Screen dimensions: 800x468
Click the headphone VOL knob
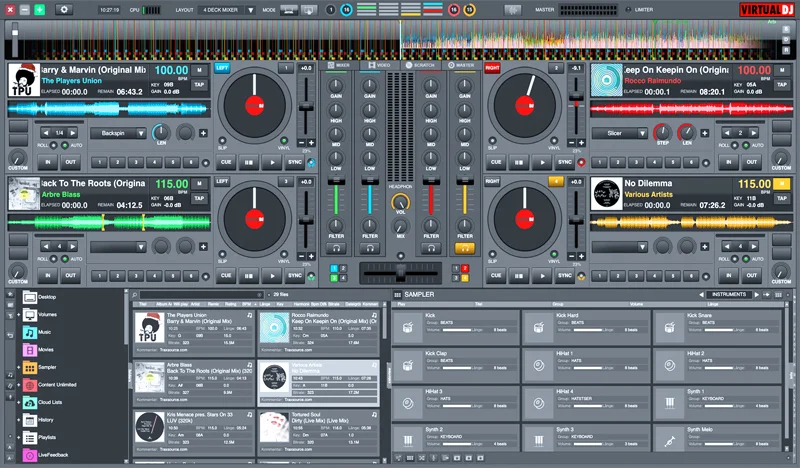click(400, 204)
